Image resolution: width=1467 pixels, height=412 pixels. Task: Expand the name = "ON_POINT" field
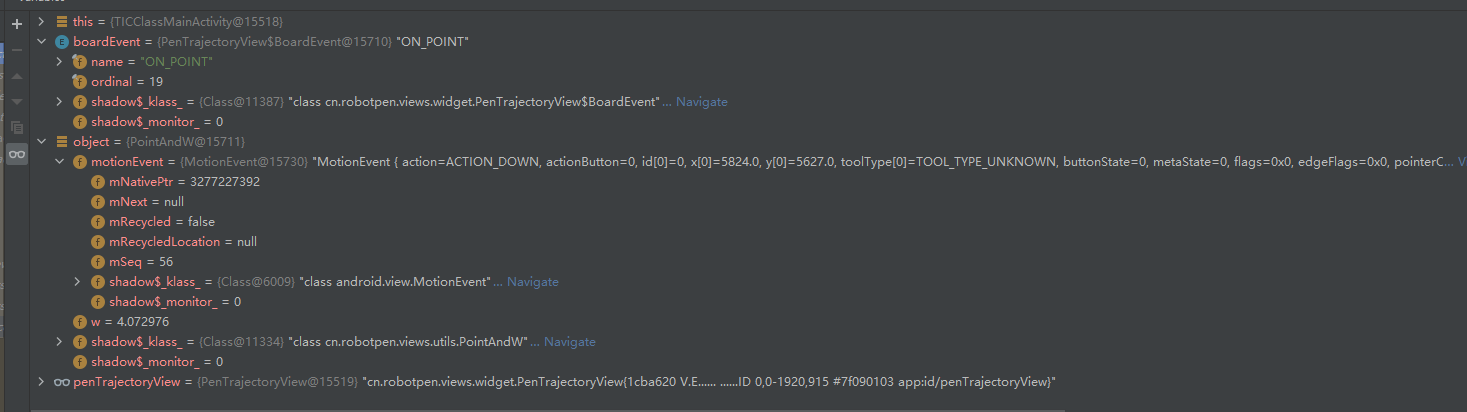click(x=59, y=62)
